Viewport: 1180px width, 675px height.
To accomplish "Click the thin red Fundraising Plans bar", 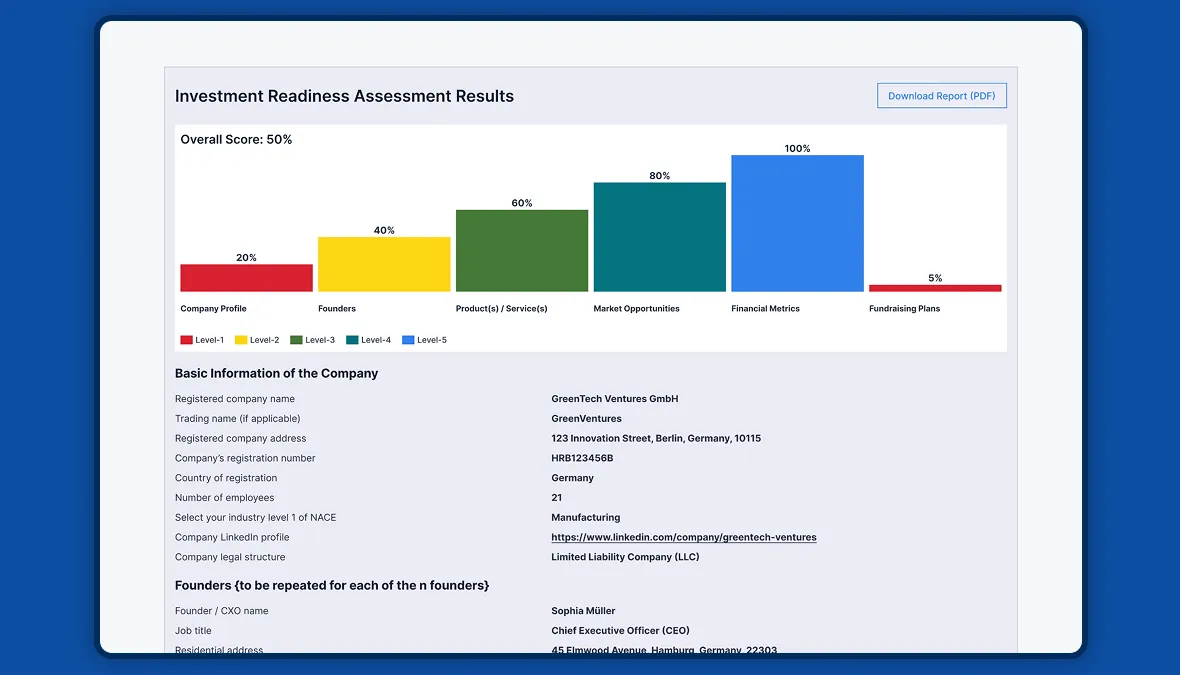I will 935,288.
